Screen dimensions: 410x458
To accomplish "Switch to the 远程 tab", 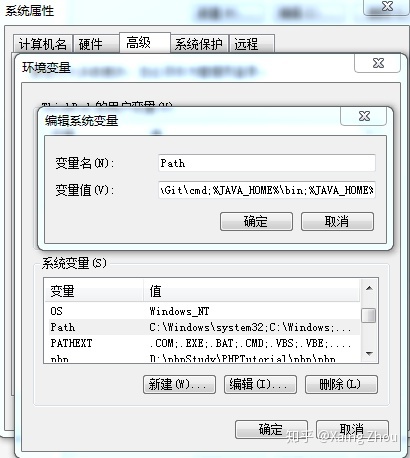I will click(x=252, y=44).
